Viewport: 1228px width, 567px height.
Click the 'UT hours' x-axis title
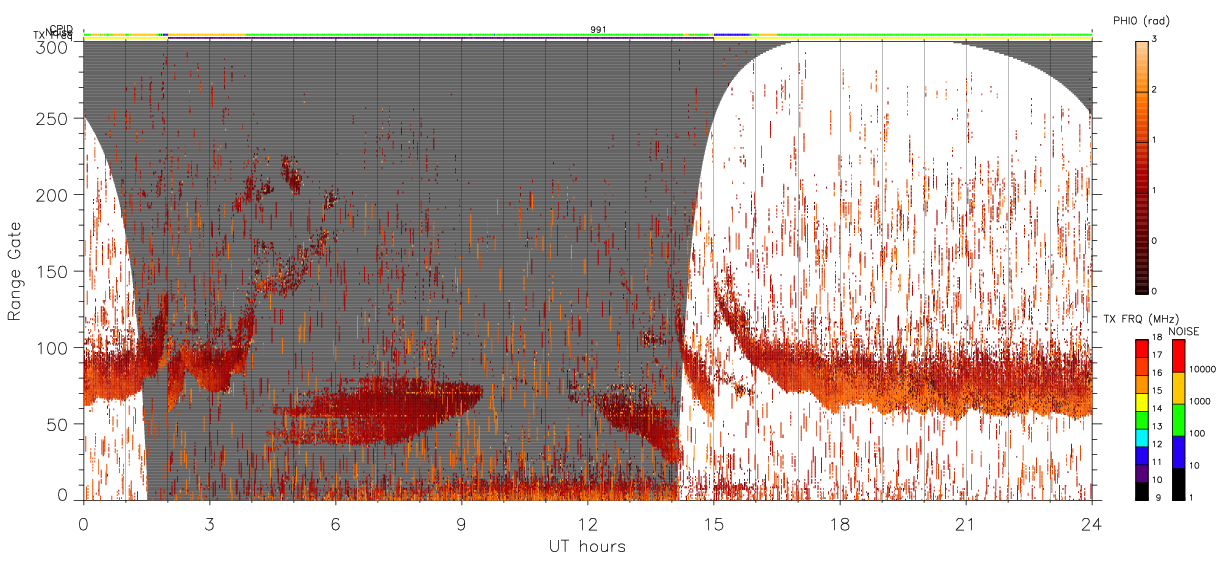587,547
